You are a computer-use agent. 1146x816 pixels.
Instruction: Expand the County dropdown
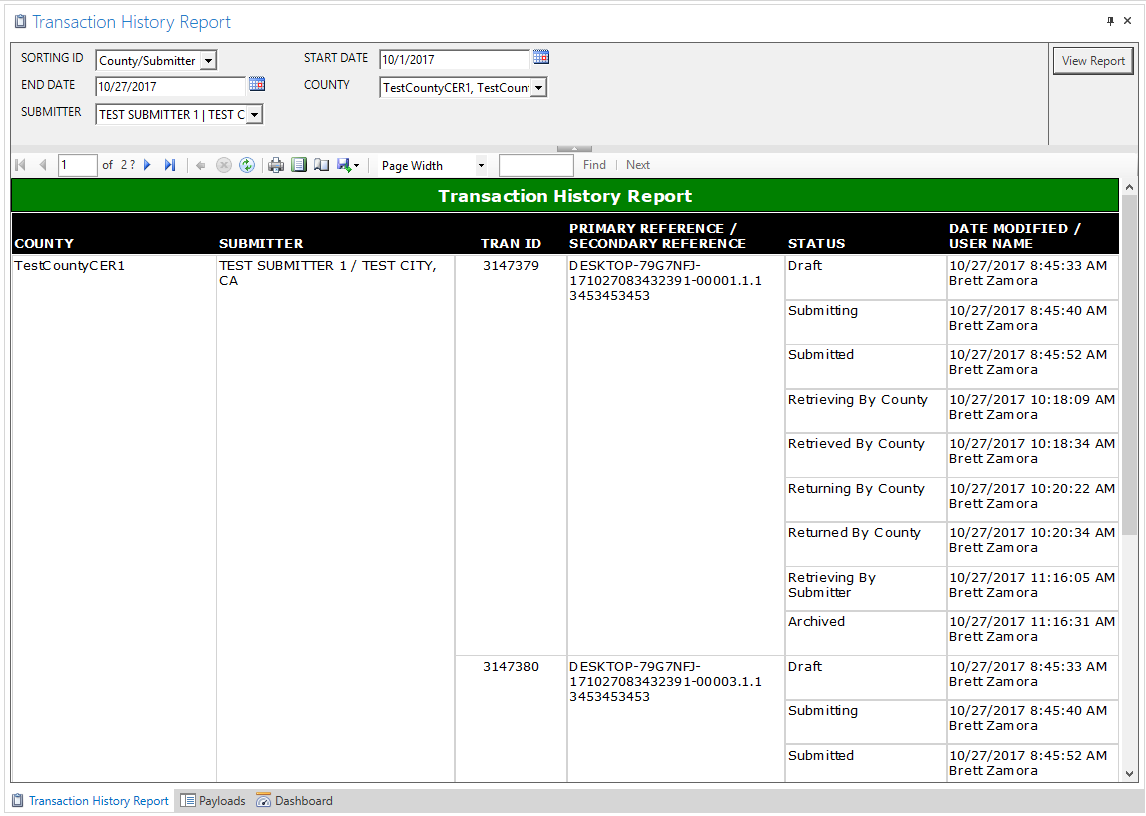pyautogui.click(x=538, y=88)
